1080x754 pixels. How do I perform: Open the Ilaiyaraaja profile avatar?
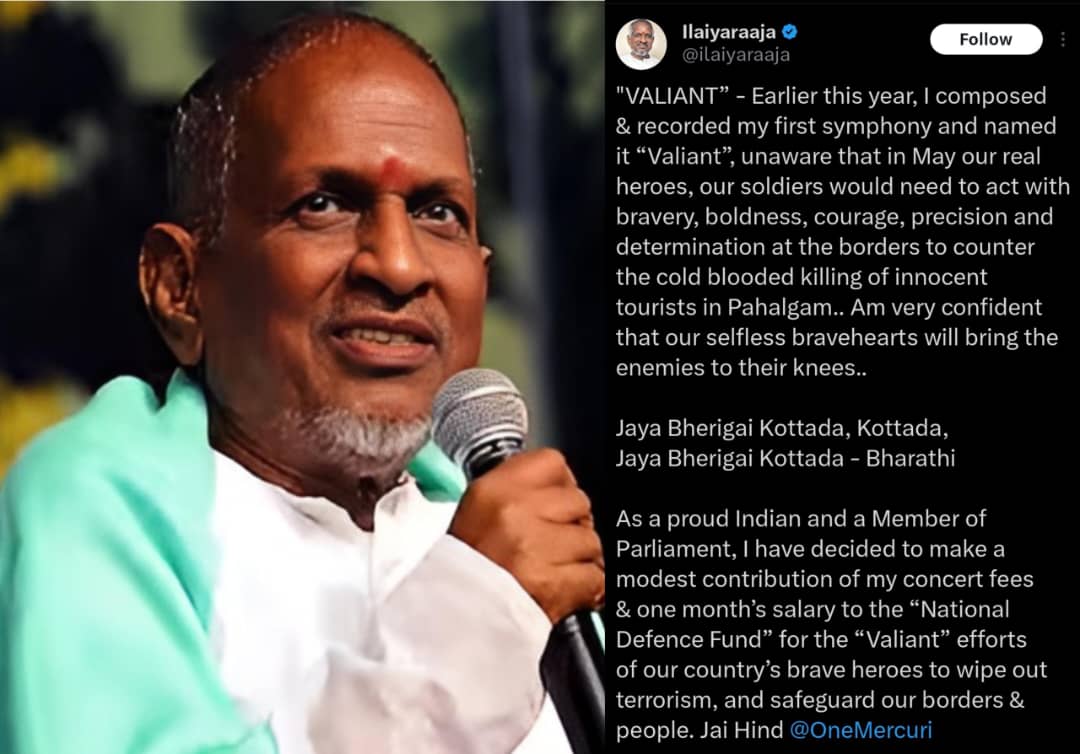(641, 43)
